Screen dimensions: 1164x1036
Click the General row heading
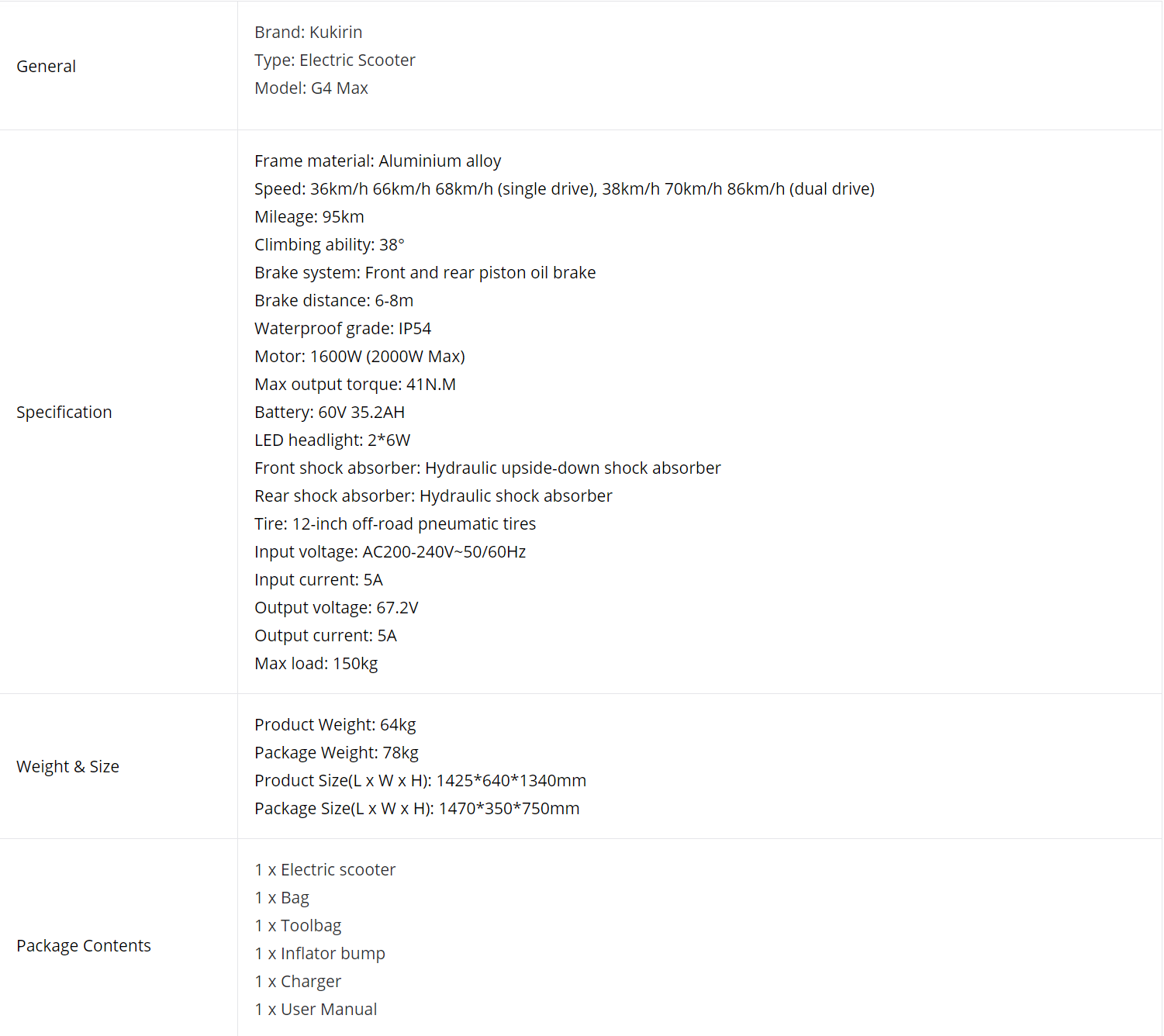click(x=46, y=67)
